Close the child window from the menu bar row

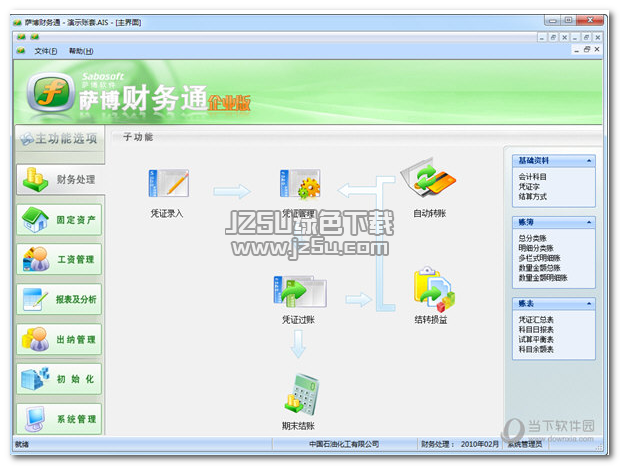(597, 49)
